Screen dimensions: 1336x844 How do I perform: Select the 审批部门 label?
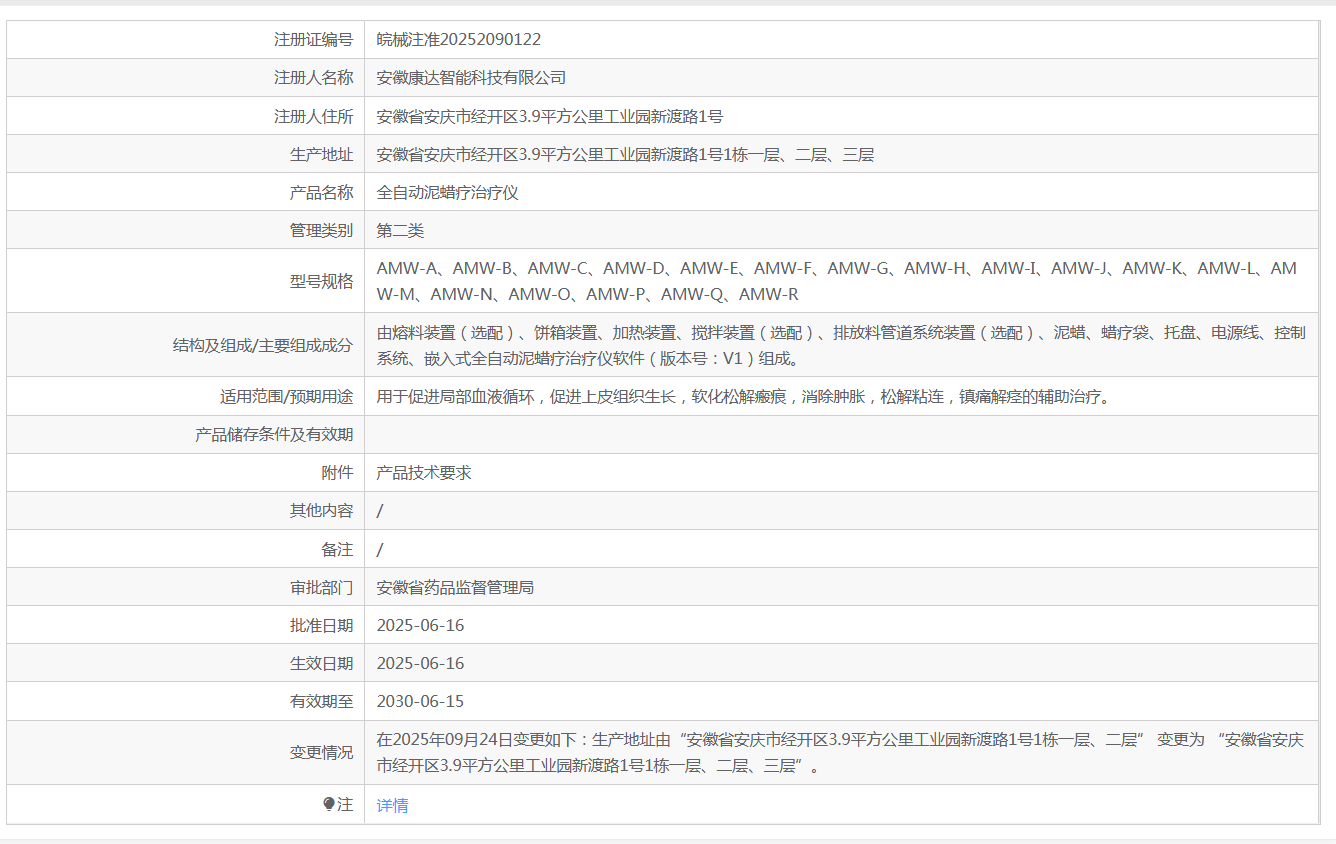click(x=322, y=587)
